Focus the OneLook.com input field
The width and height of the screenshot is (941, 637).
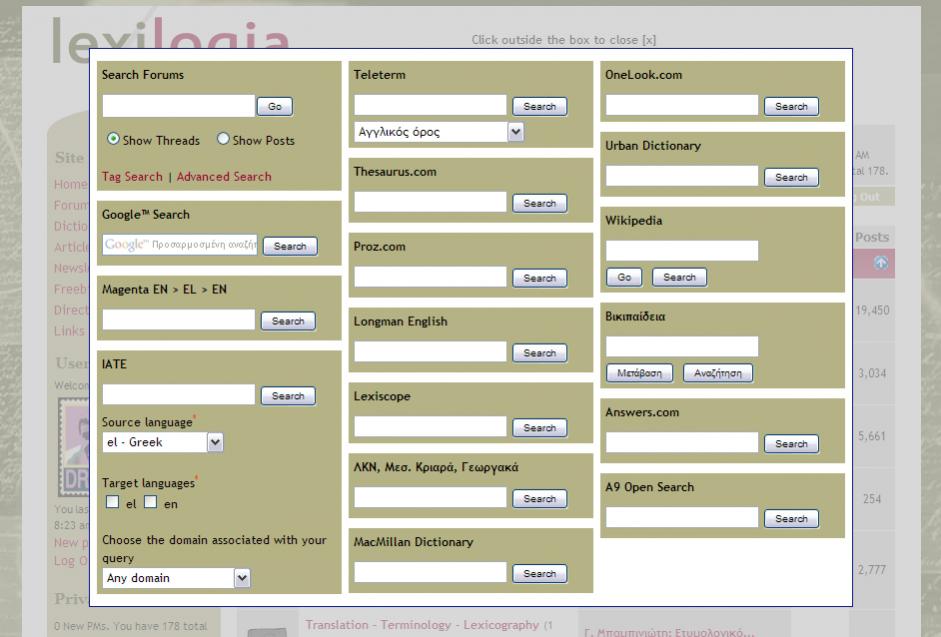(x=682, y=105)
